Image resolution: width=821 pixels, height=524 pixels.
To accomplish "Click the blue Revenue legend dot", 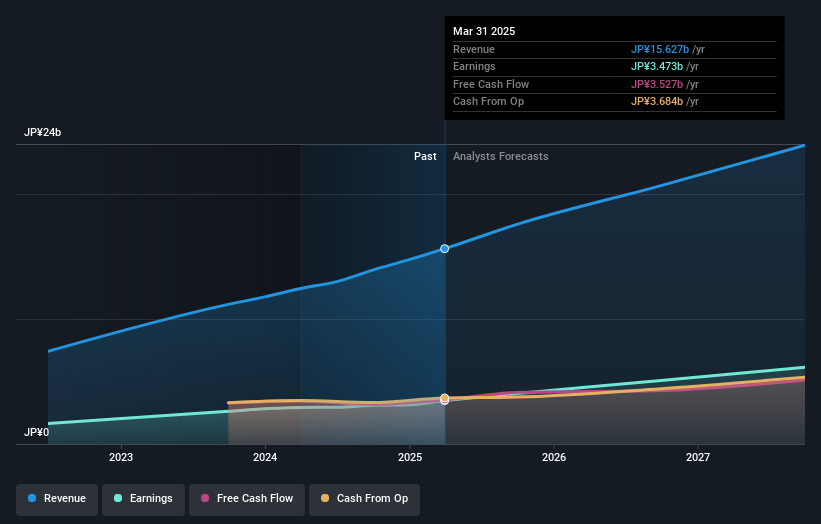I will click(x=32, y=498).
